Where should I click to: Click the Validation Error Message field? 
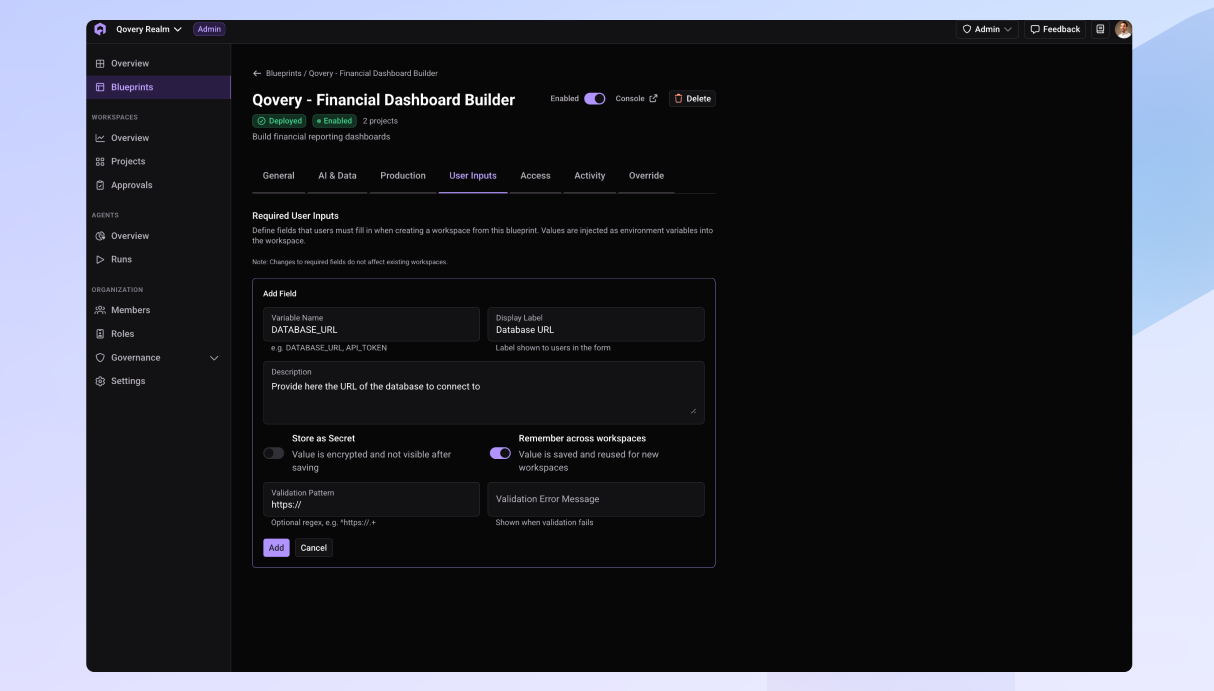(596, 499)
